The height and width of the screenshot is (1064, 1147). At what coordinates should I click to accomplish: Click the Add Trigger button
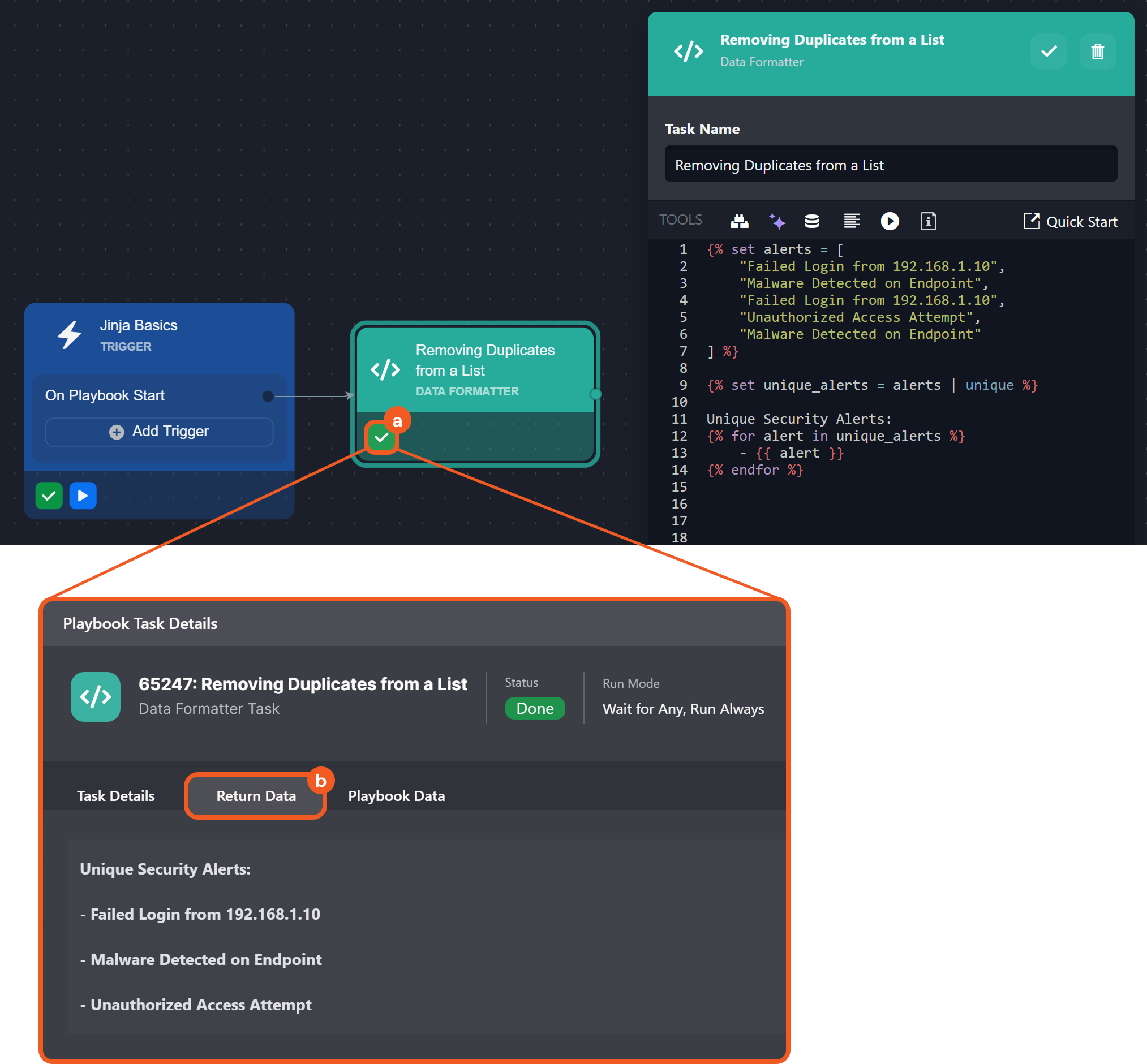pos(159,431)
